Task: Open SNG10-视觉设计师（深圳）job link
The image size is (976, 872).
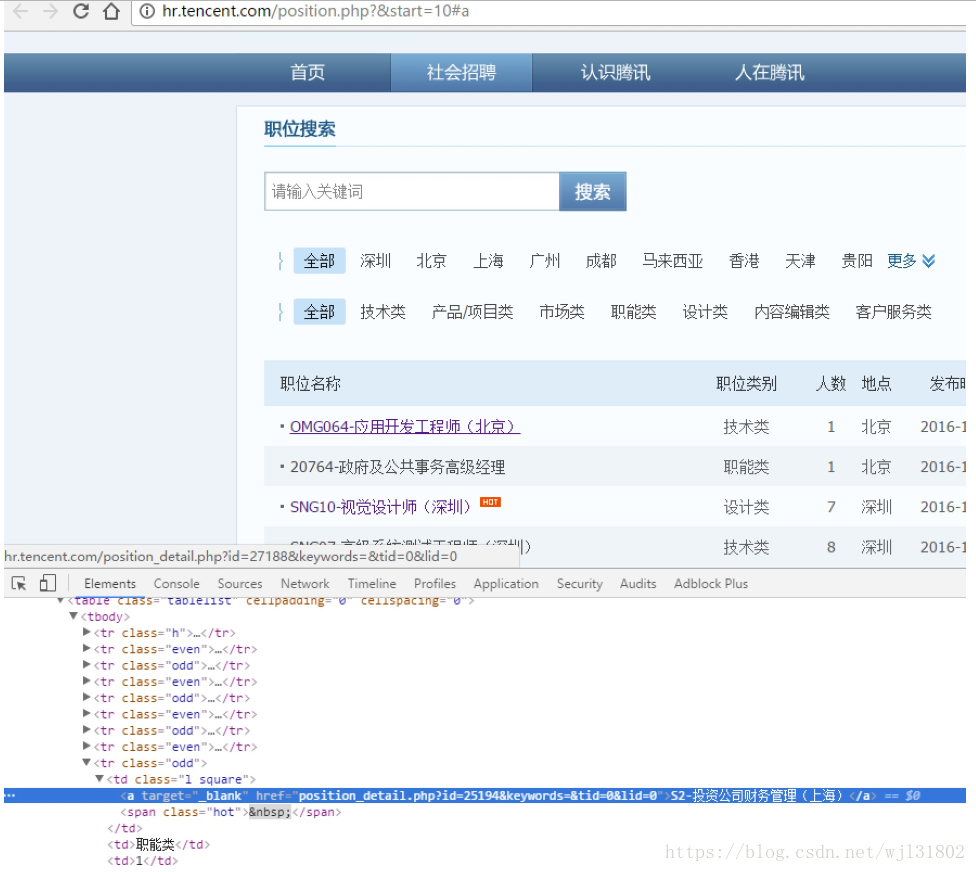Action: coord(380,507)
